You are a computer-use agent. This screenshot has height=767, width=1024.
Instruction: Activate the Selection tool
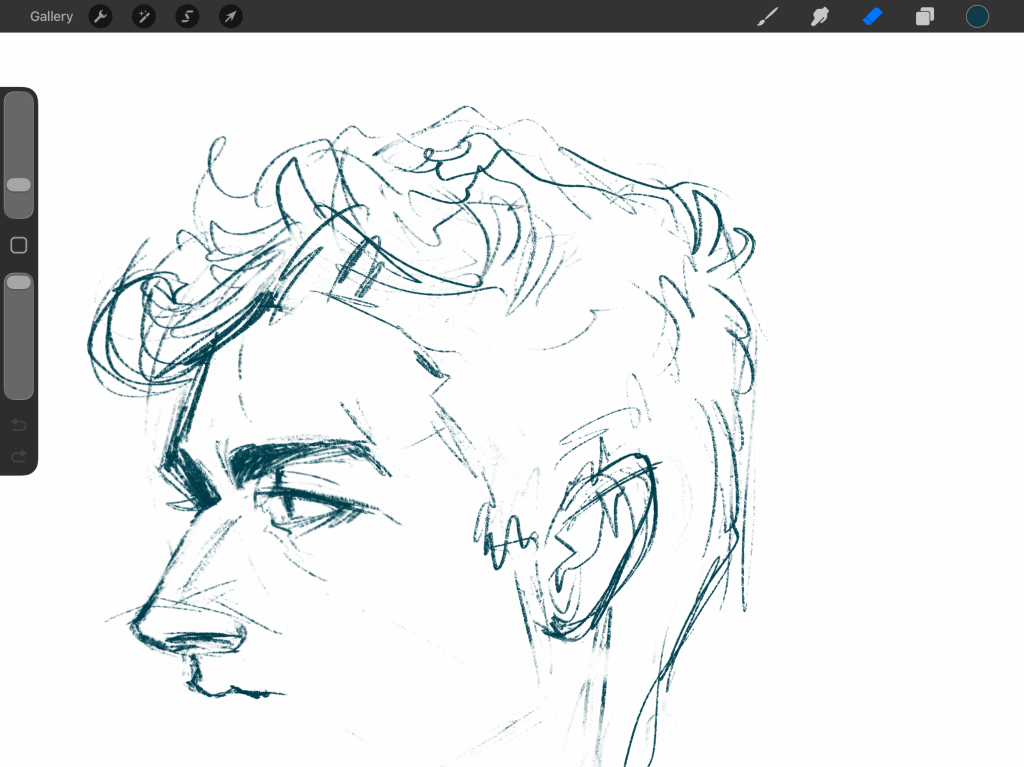tap(187, 16)
